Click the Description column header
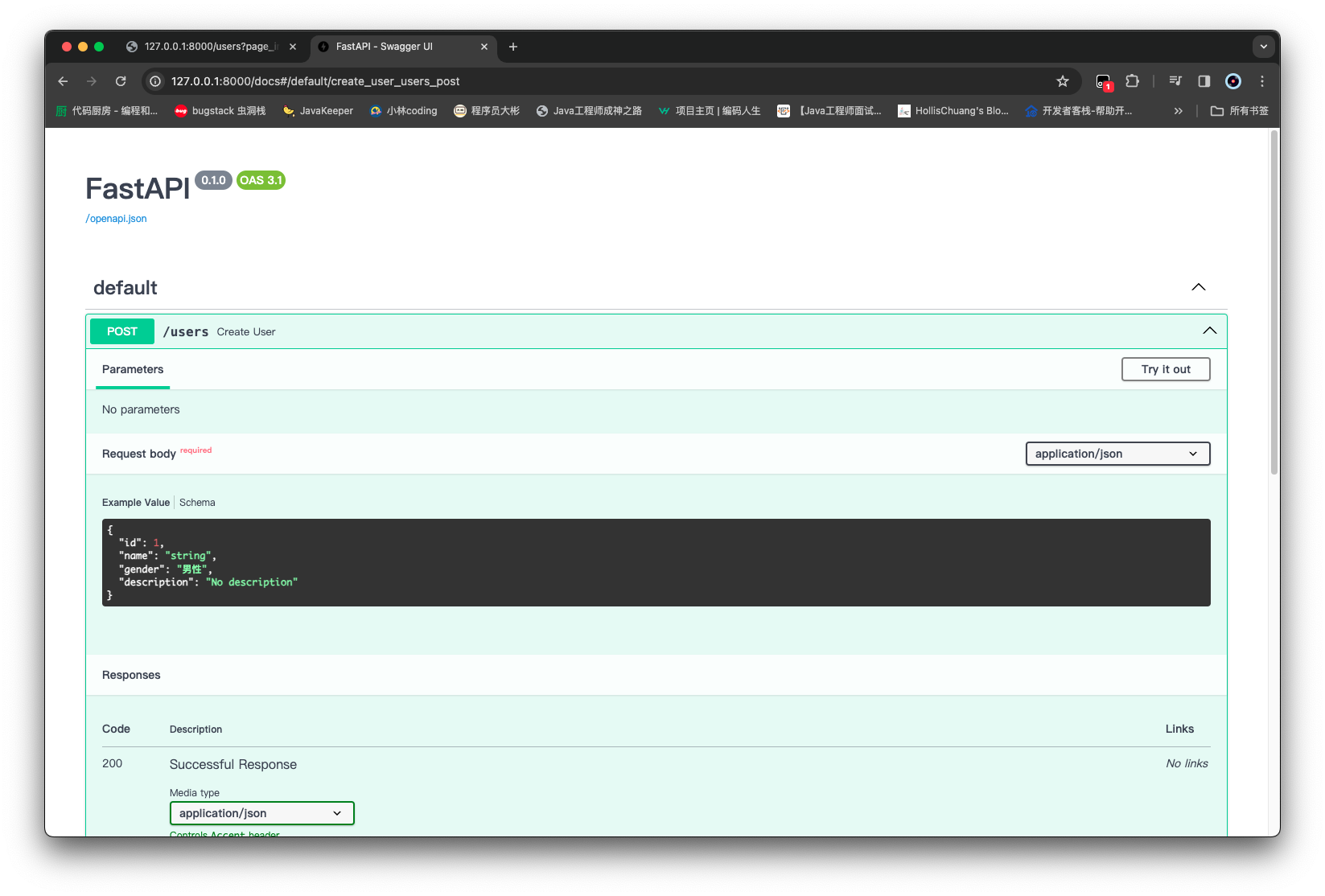 click(x=195, y=730)
